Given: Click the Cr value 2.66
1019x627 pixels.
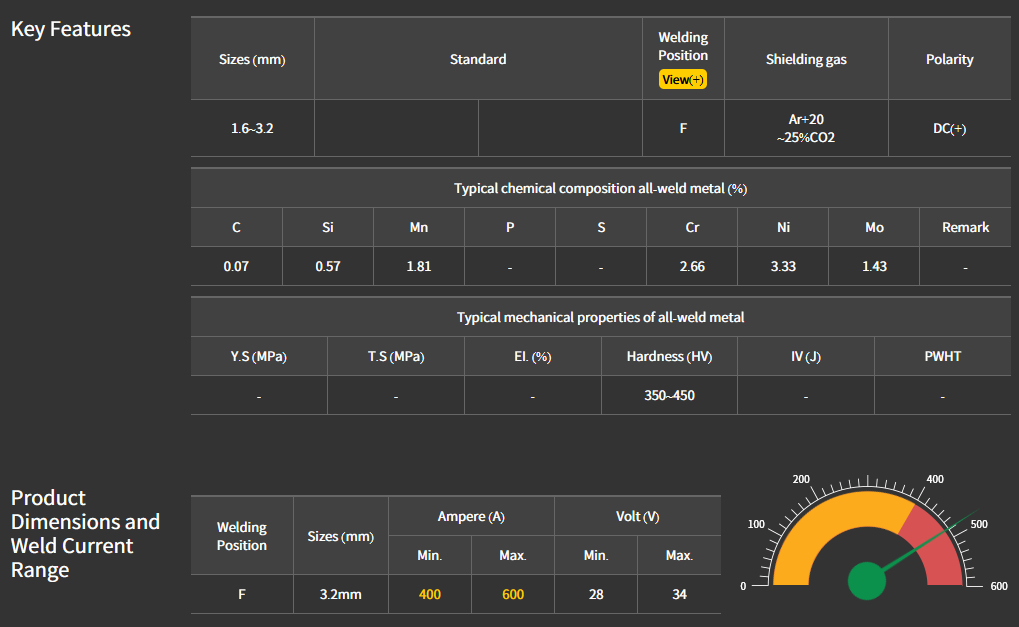Looking at the screenshot, I should 692,266.
